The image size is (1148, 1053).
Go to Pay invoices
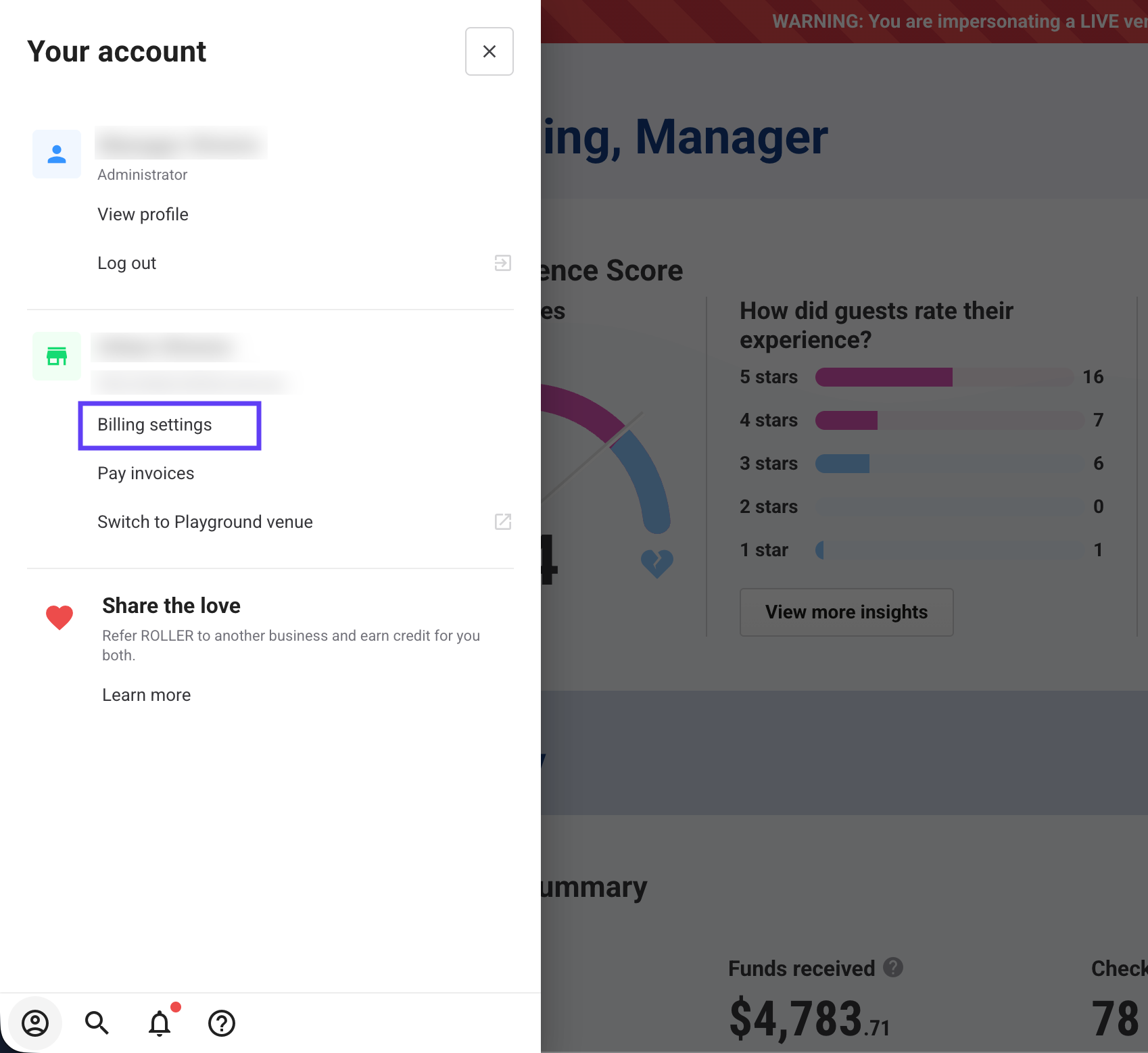(146, 473)
